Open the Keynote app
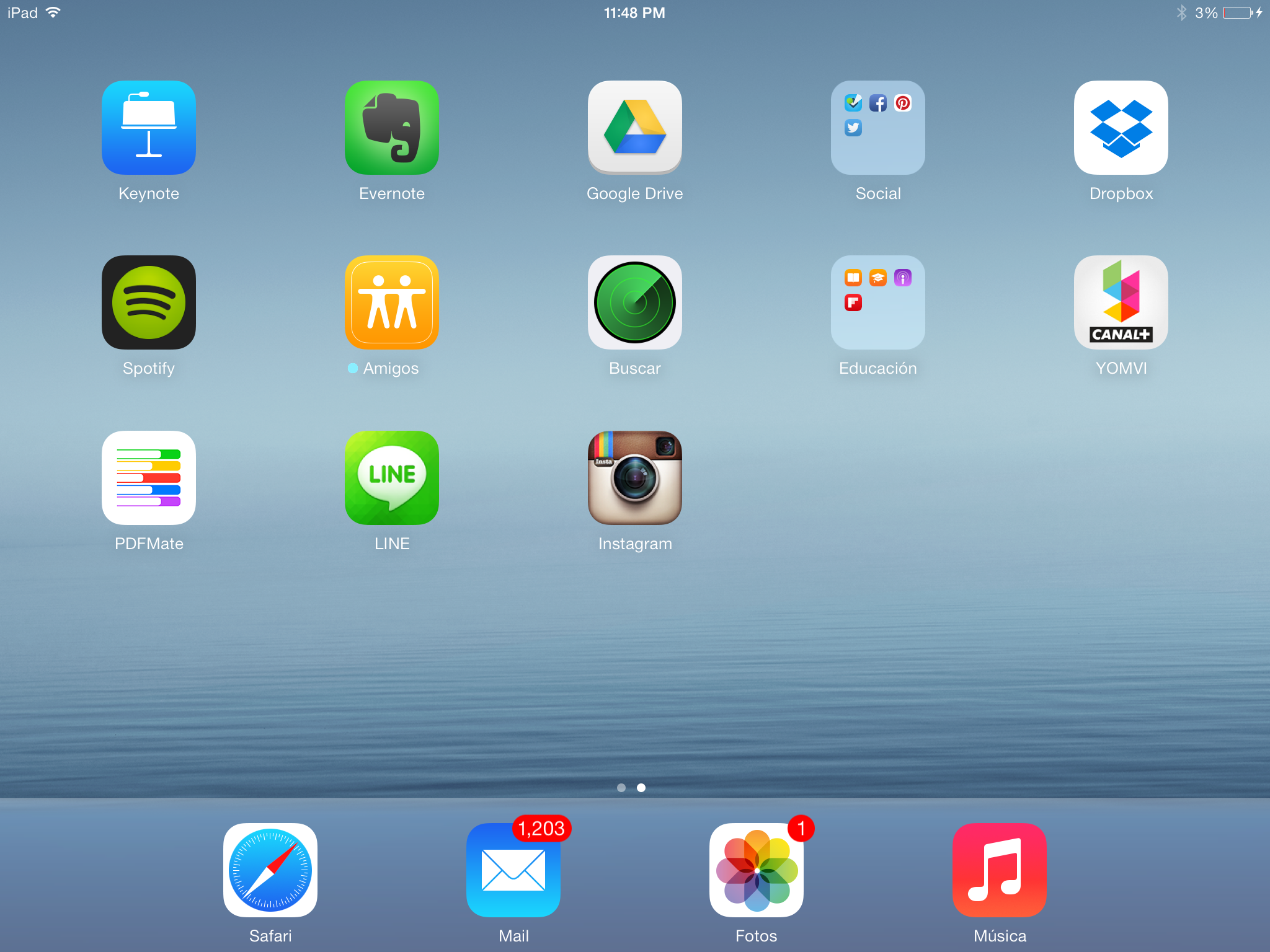Image resolution: width=1270 pixels, height=952 pixels. pyautogui.click(x=149, y=128)
